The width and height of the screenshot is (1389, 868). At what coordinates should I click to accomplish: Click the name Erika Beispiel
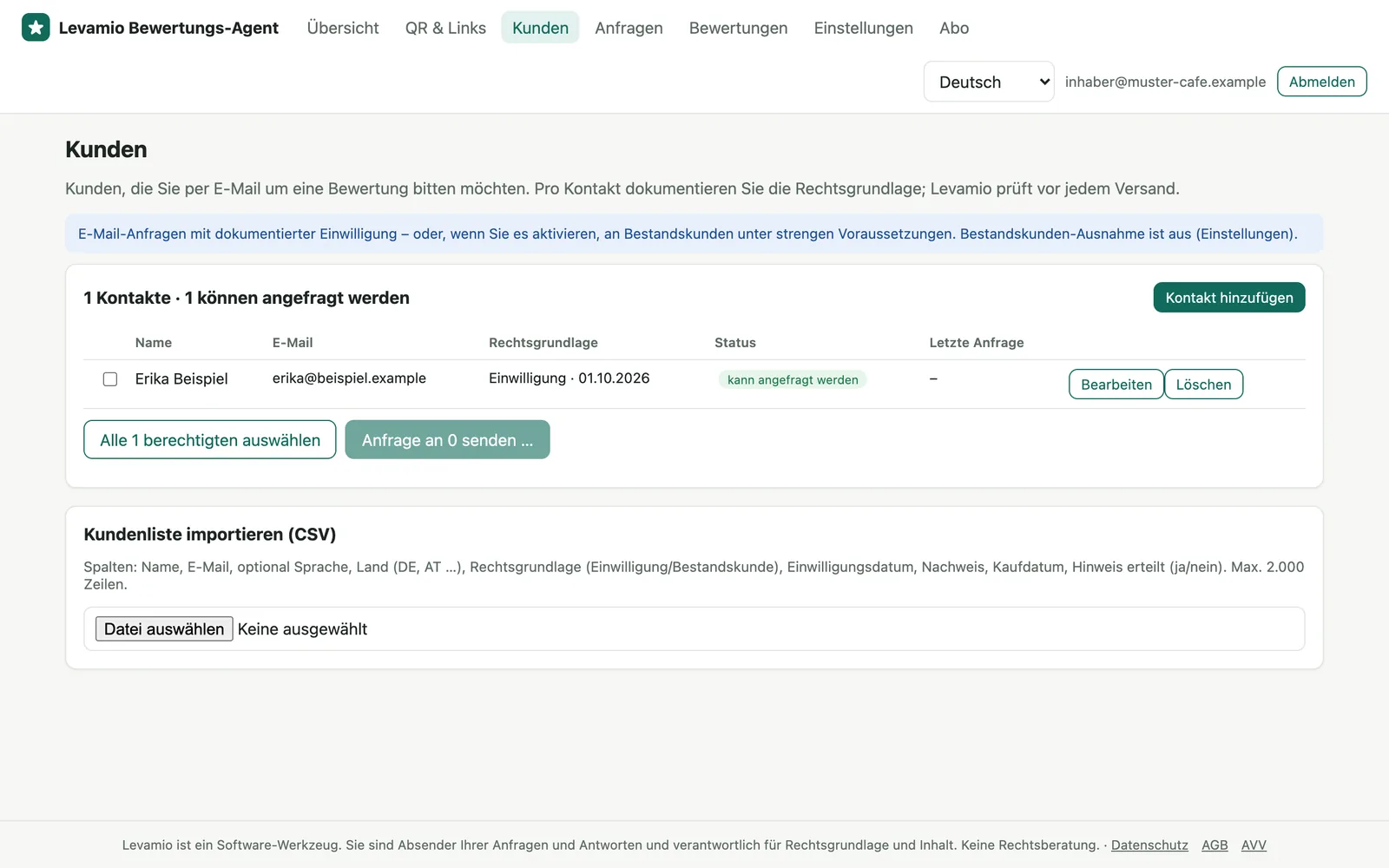click(x=181, y=379)
